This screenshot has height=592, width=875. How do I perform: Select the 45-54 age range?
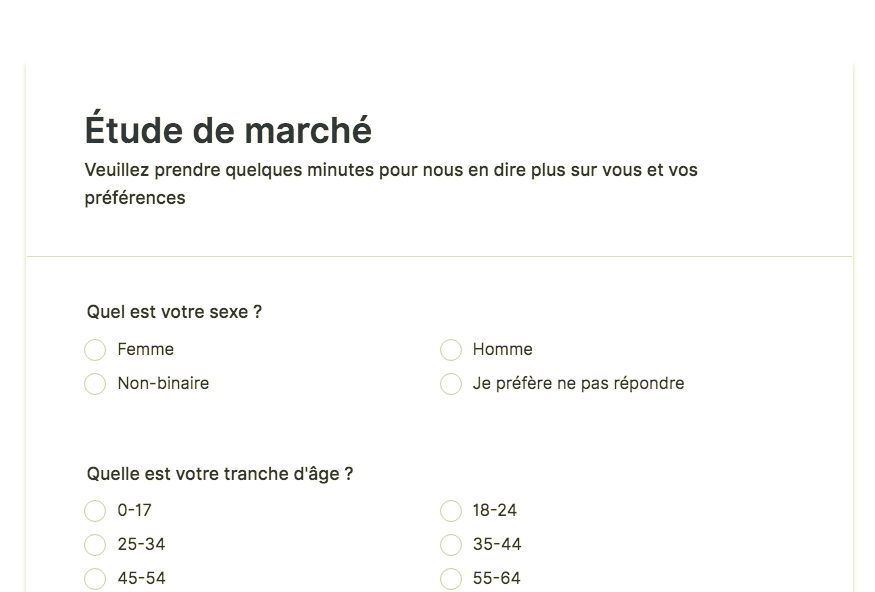point(95,579)
